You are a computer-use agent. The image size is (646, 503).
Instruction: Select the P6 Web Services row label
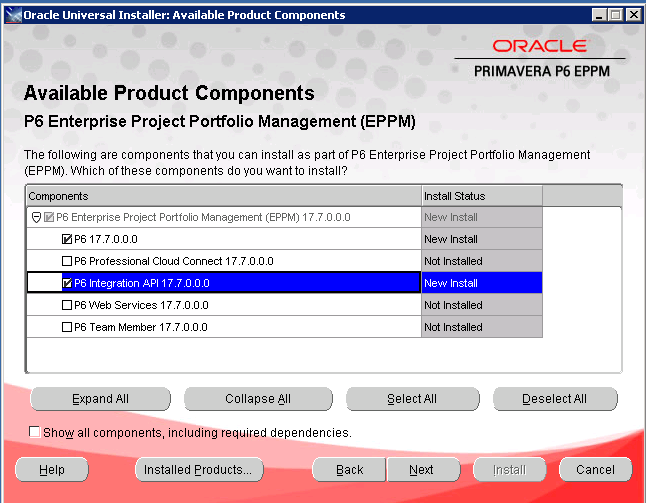tap(141, 305)
